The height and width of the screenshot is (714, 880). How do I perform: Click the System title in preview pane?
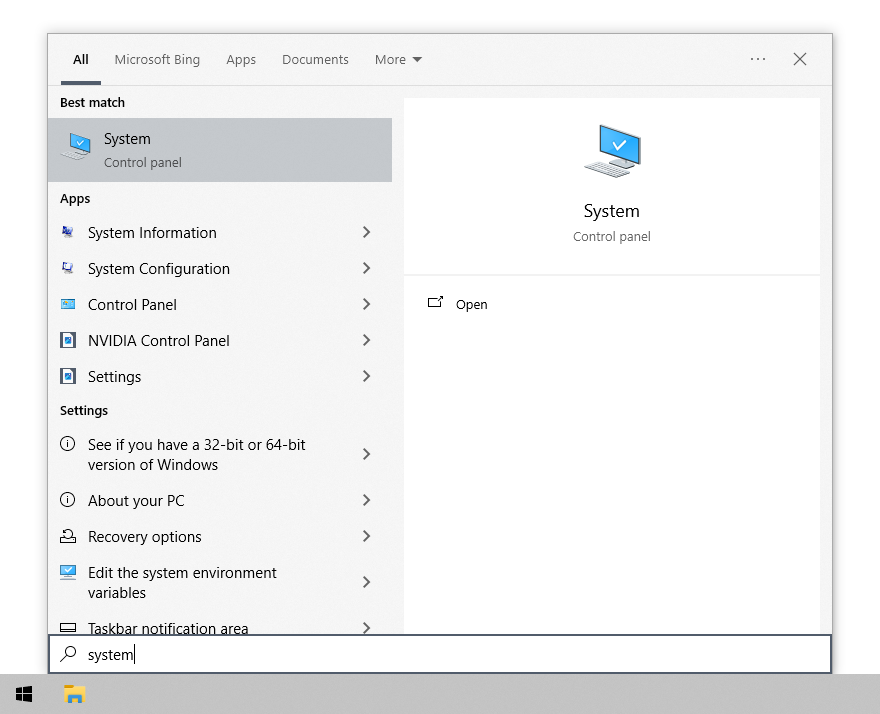tap(611, 211)
